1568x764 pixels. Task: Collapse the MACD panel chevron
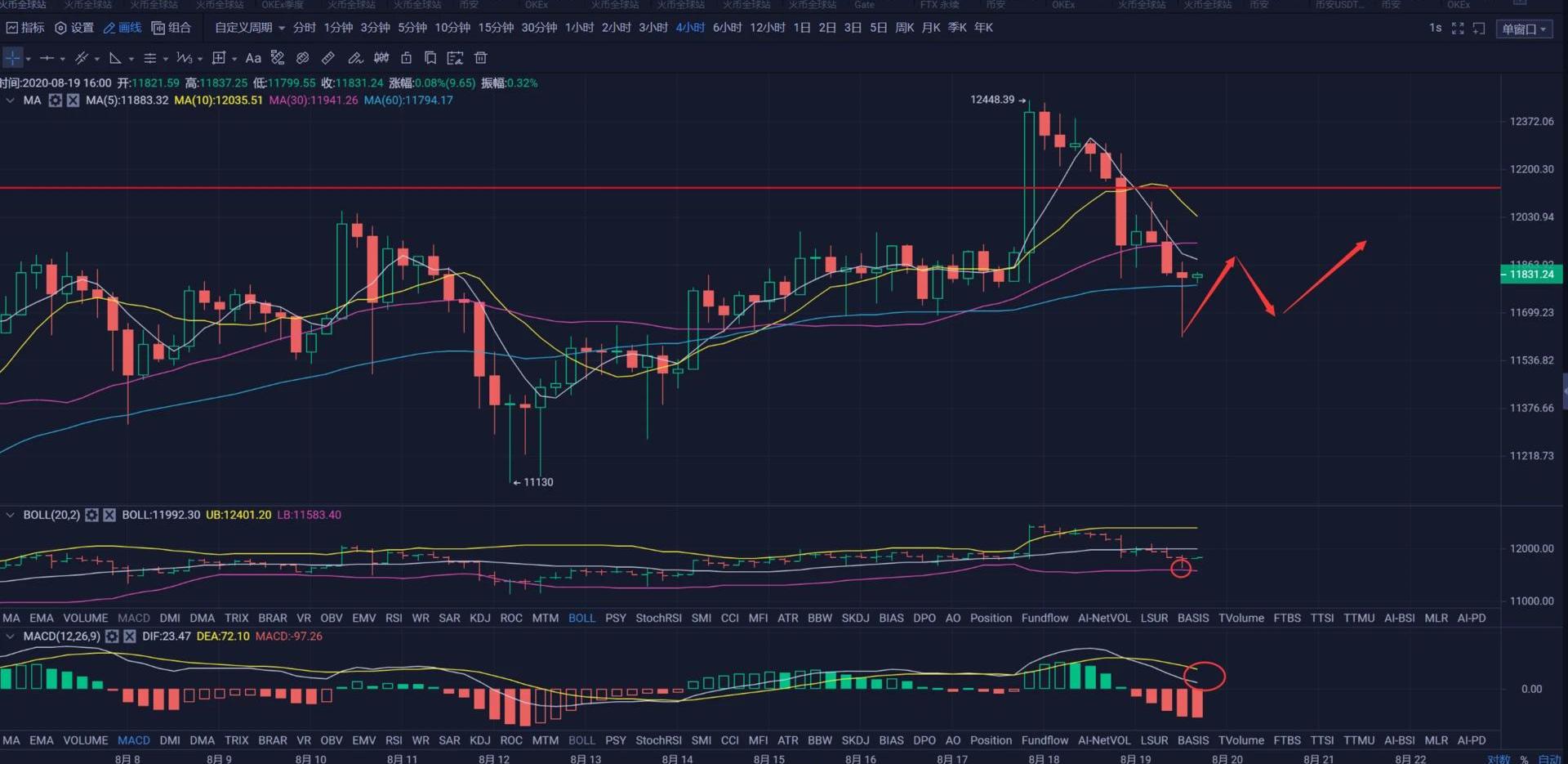click(x=11, y=637)
